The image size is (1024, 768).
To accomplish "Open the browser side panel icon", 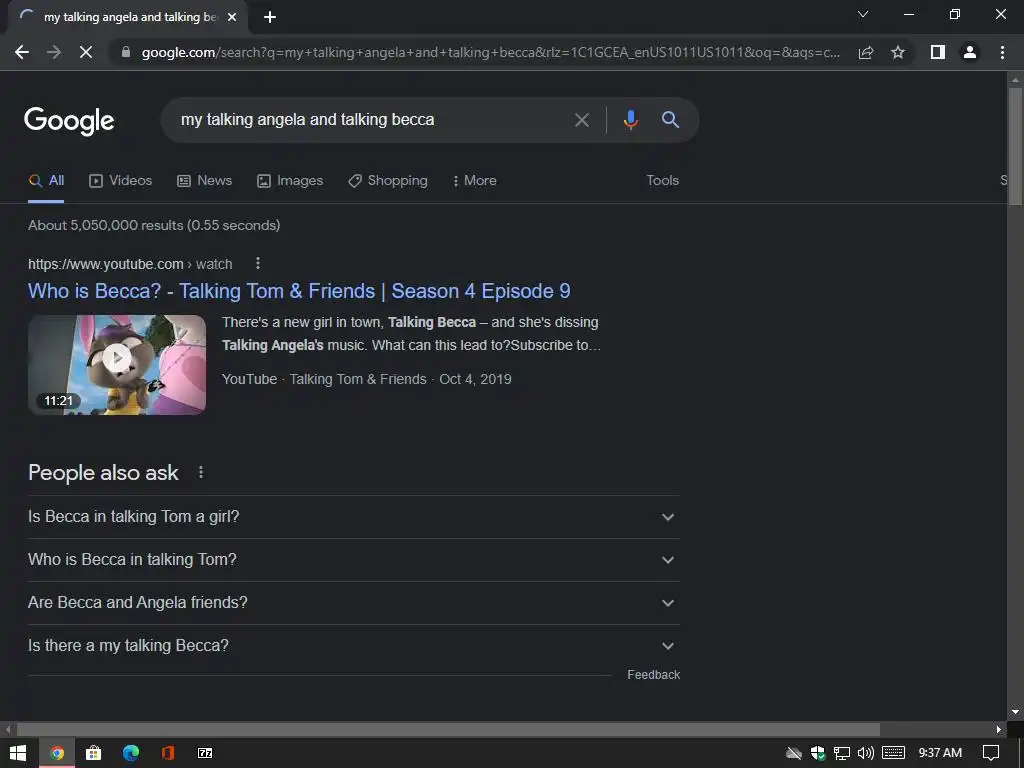I will [938, 52].
